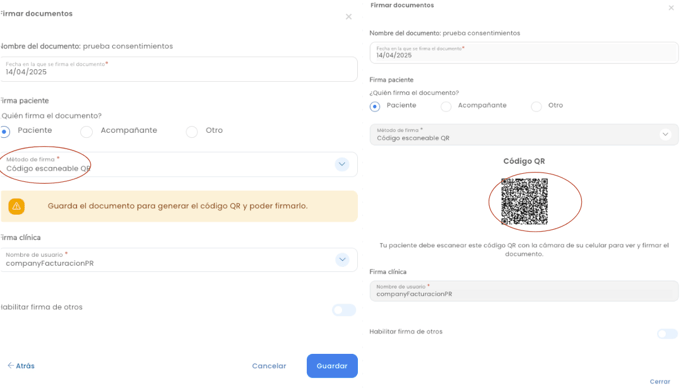The width and height of the screenshot is (688, 391).
Task: Select the Acompañante radio in left dialog
Action: coord(86,132)
